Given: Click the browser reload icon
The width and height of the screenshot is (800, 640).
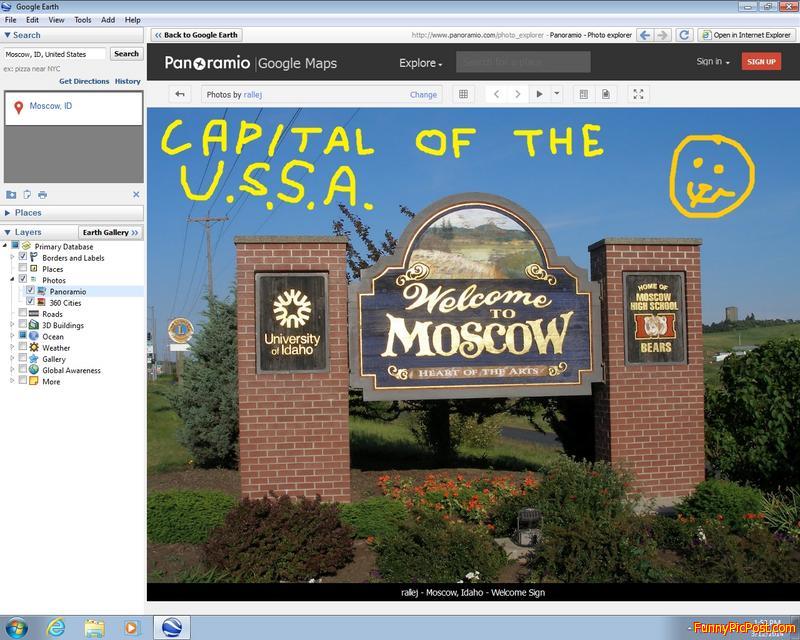Looking at the screenshot, I should [x=684, y=35].
